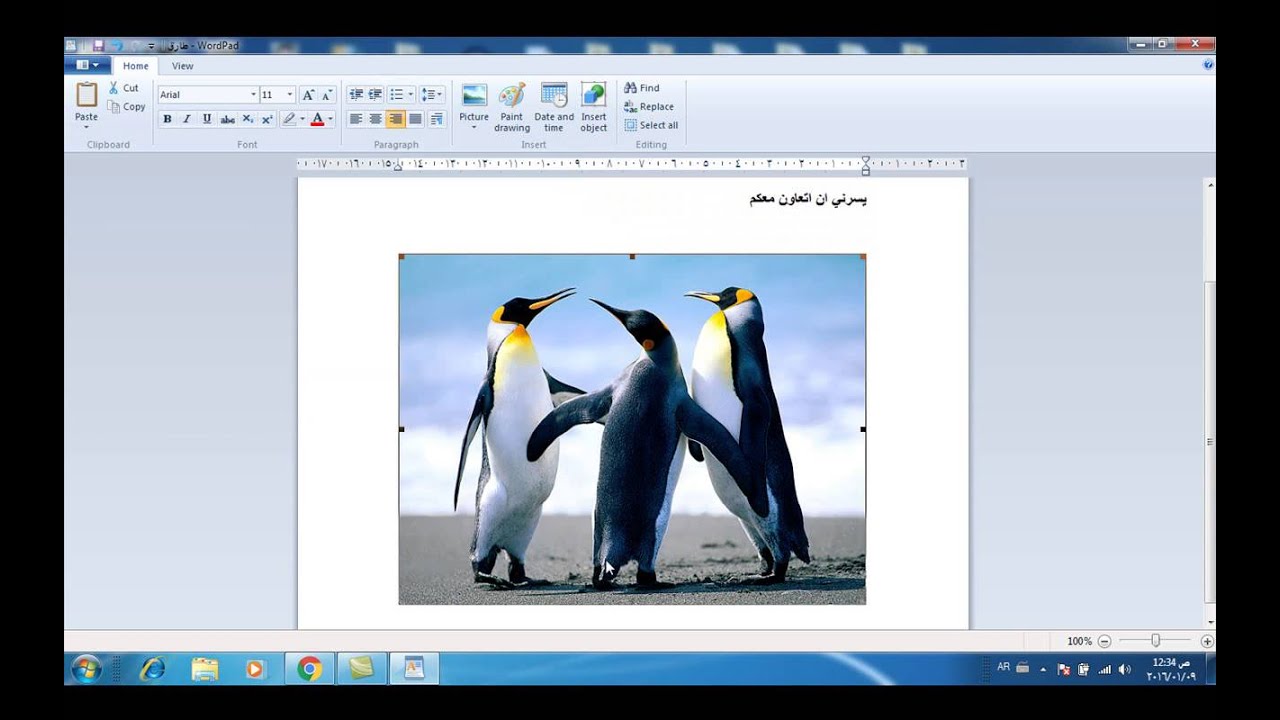
Task: Open the line spacing dropdown
Action: click(432, 95)
